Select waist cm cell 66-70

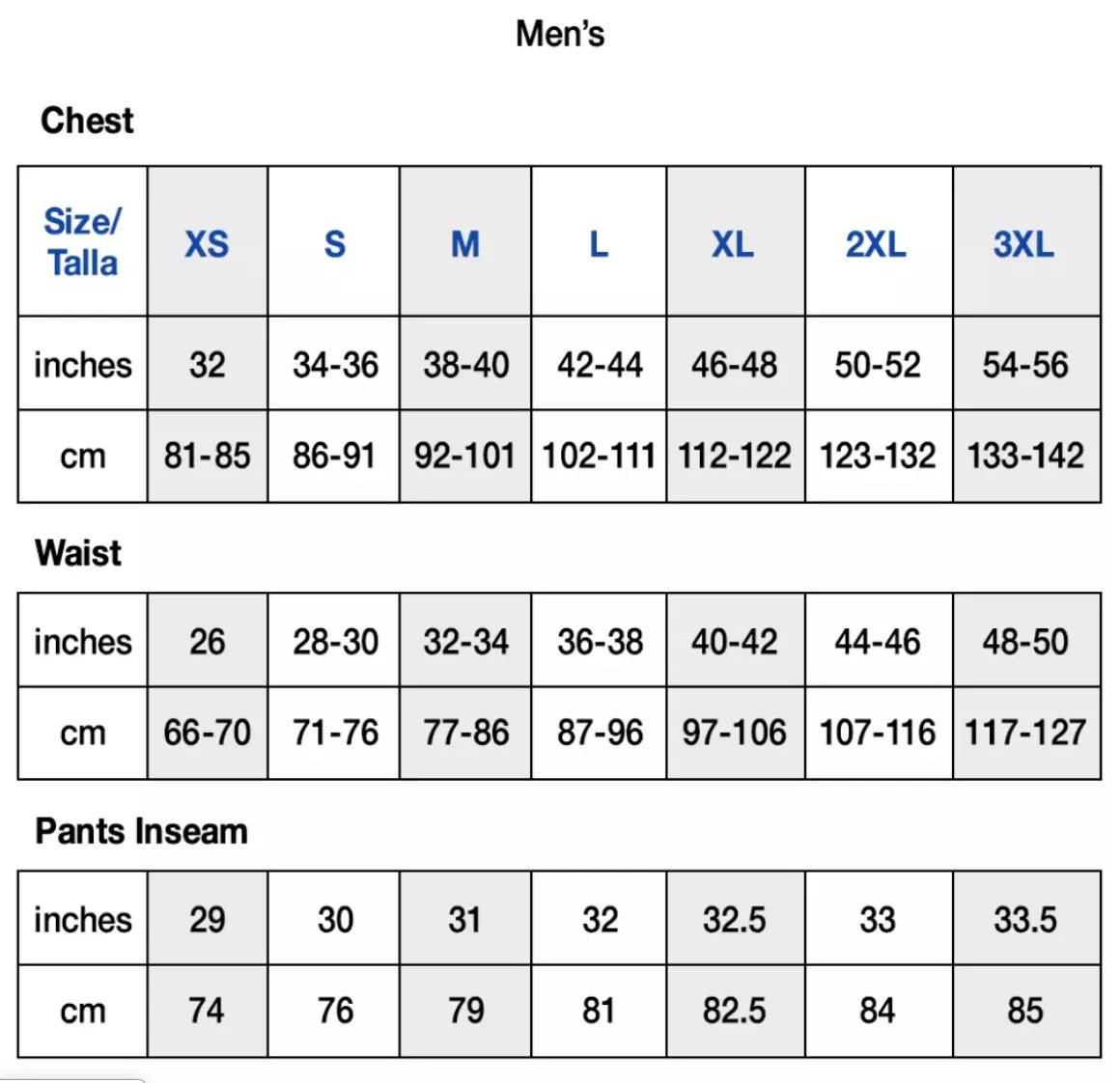click(x=208, y=734)
